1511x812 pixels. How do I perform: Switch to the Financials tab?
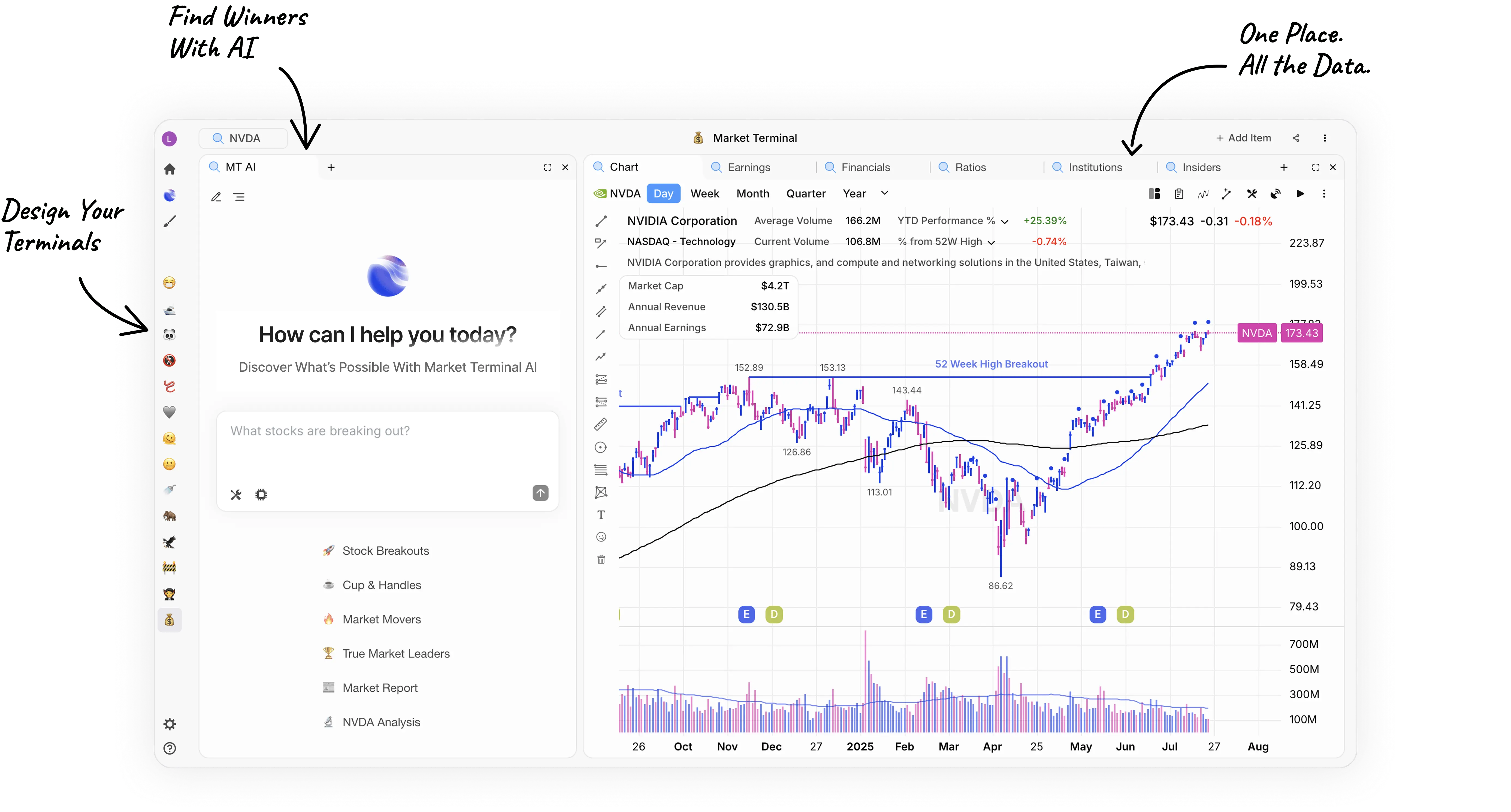(x=865, y=167)
